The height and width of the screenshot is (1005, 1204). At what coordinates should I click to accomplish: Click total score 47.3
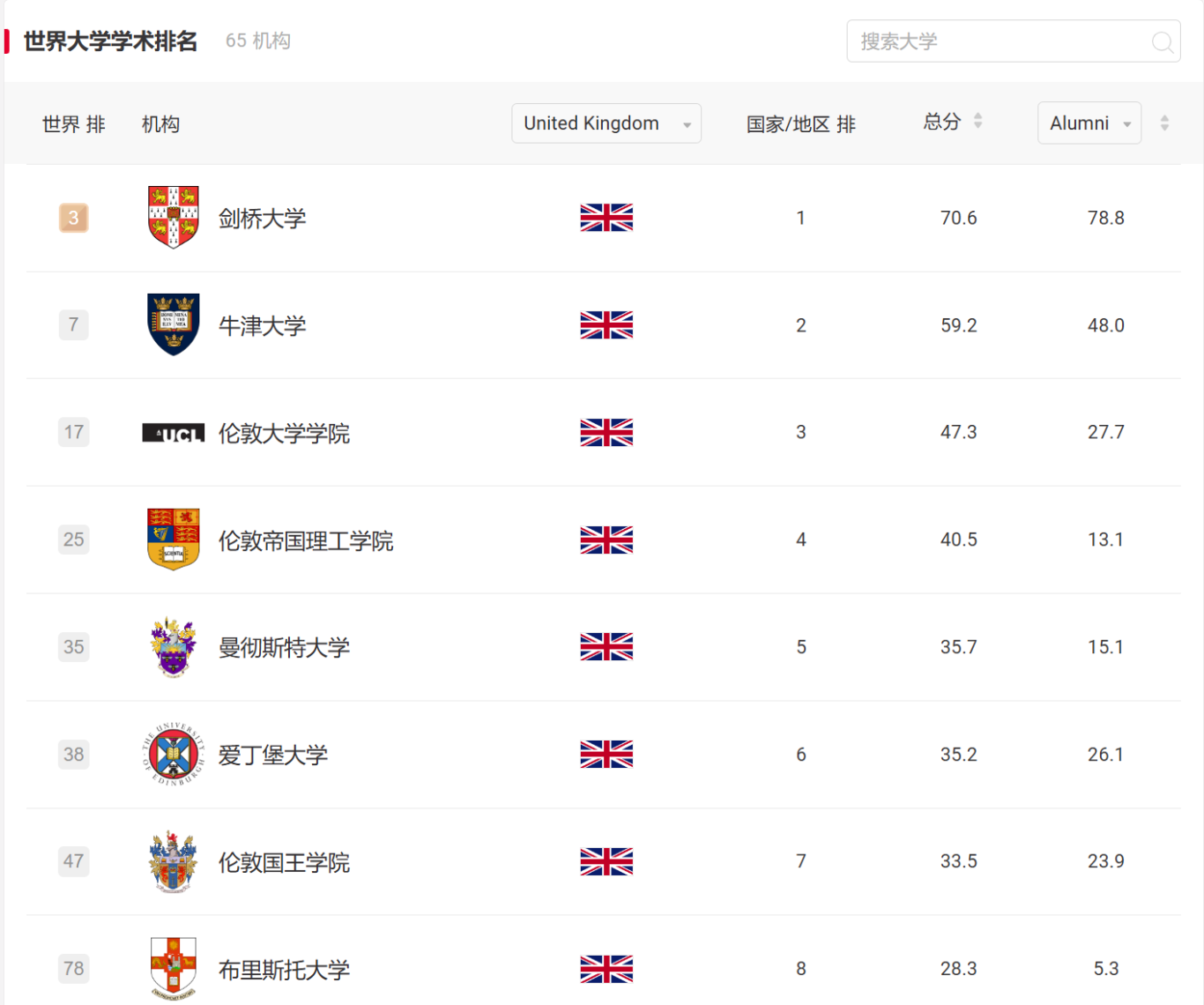tap(958, 432)
